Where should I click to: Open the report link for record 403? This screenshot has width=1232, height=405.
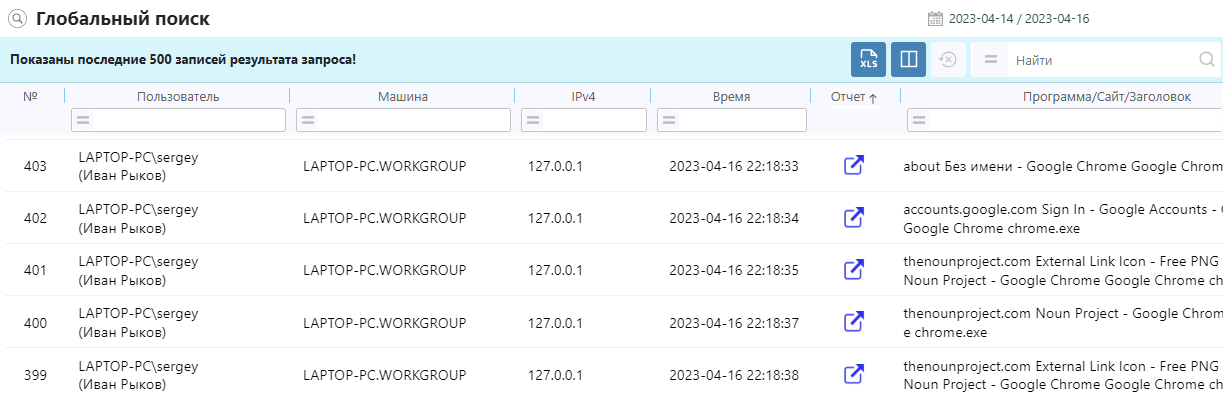(854, 166)
